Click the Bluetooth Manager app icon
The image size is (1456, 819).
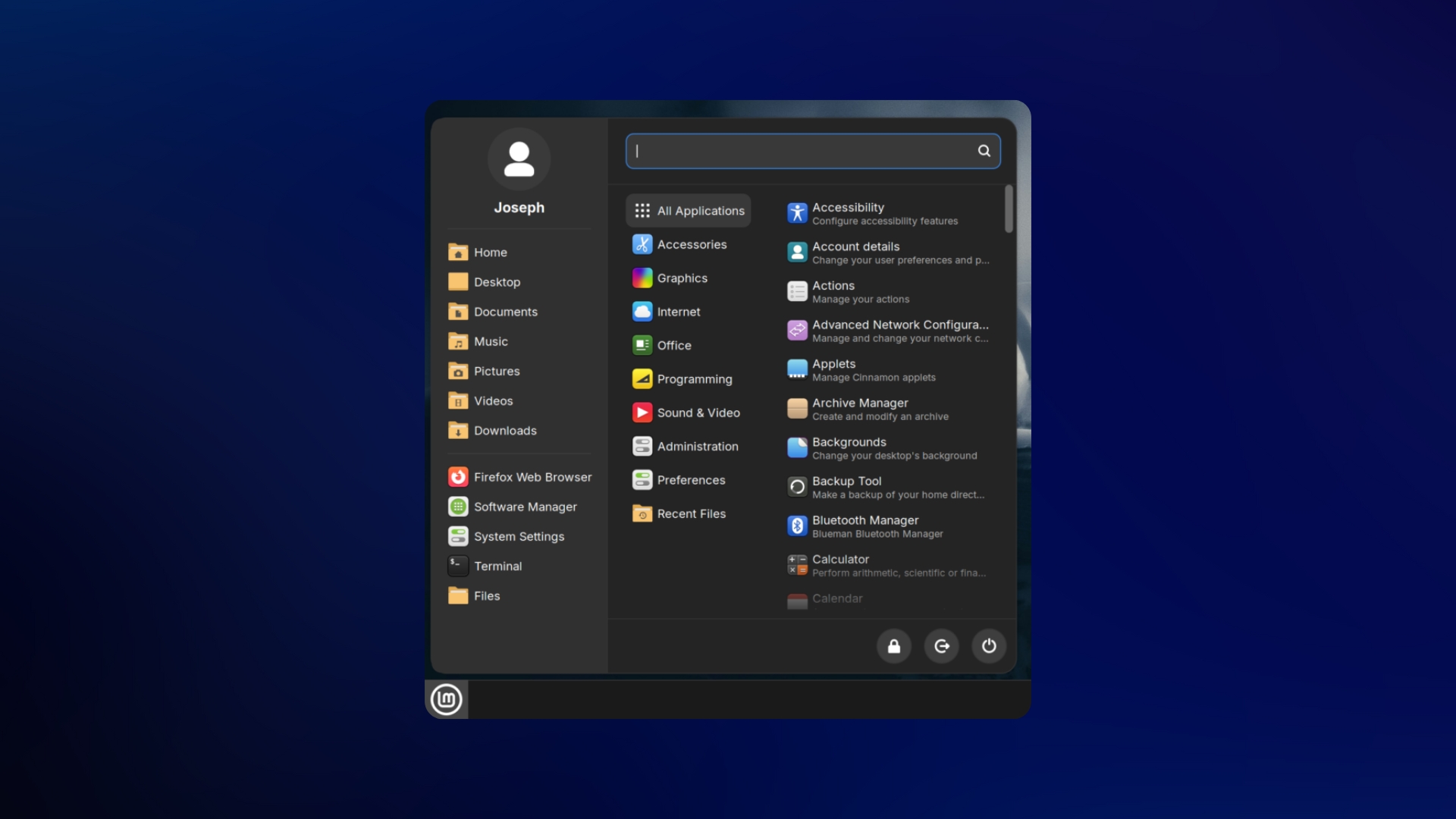797,526
